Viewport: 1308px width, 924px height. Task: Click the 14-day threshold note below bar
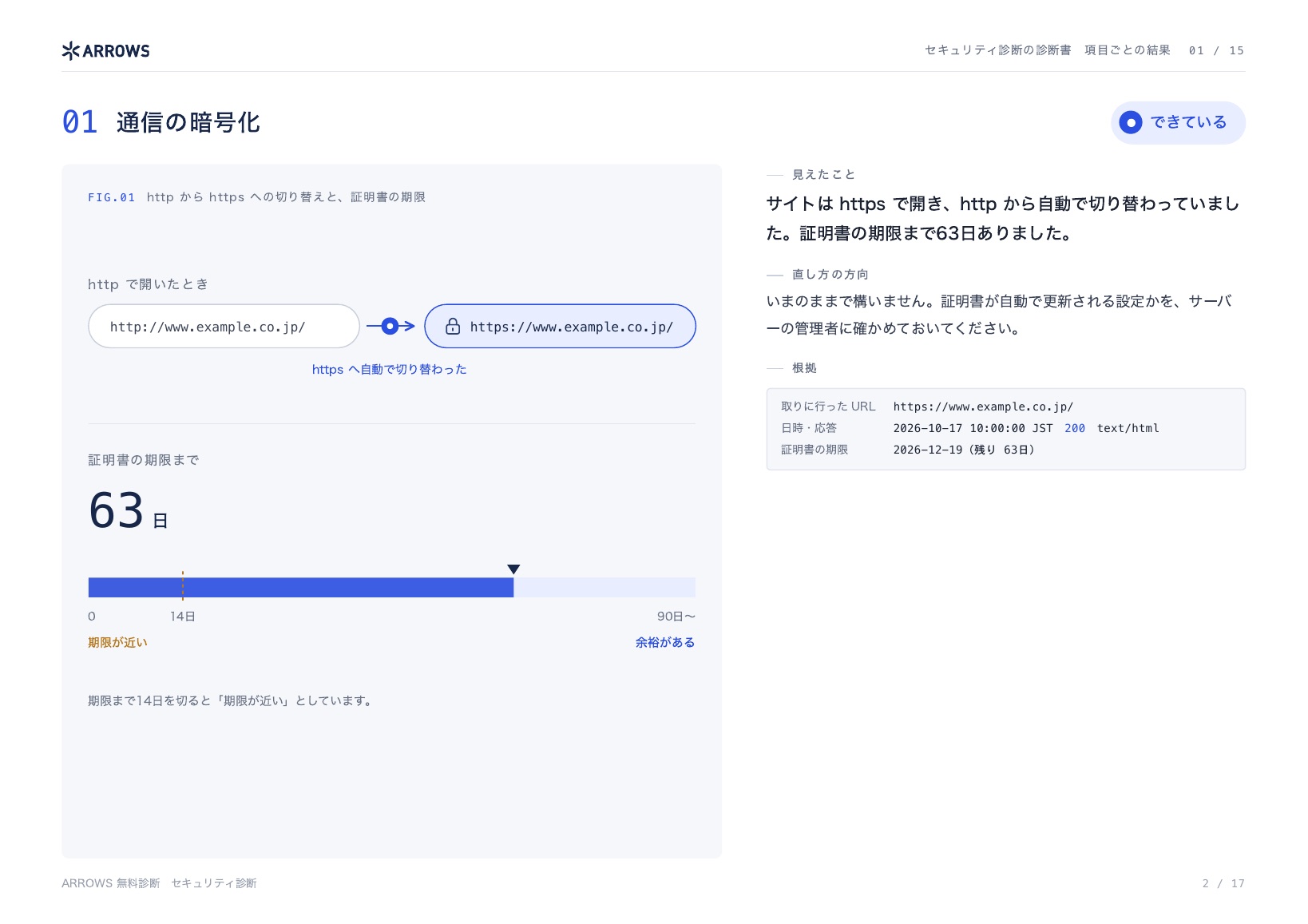[x=230, y=701]
